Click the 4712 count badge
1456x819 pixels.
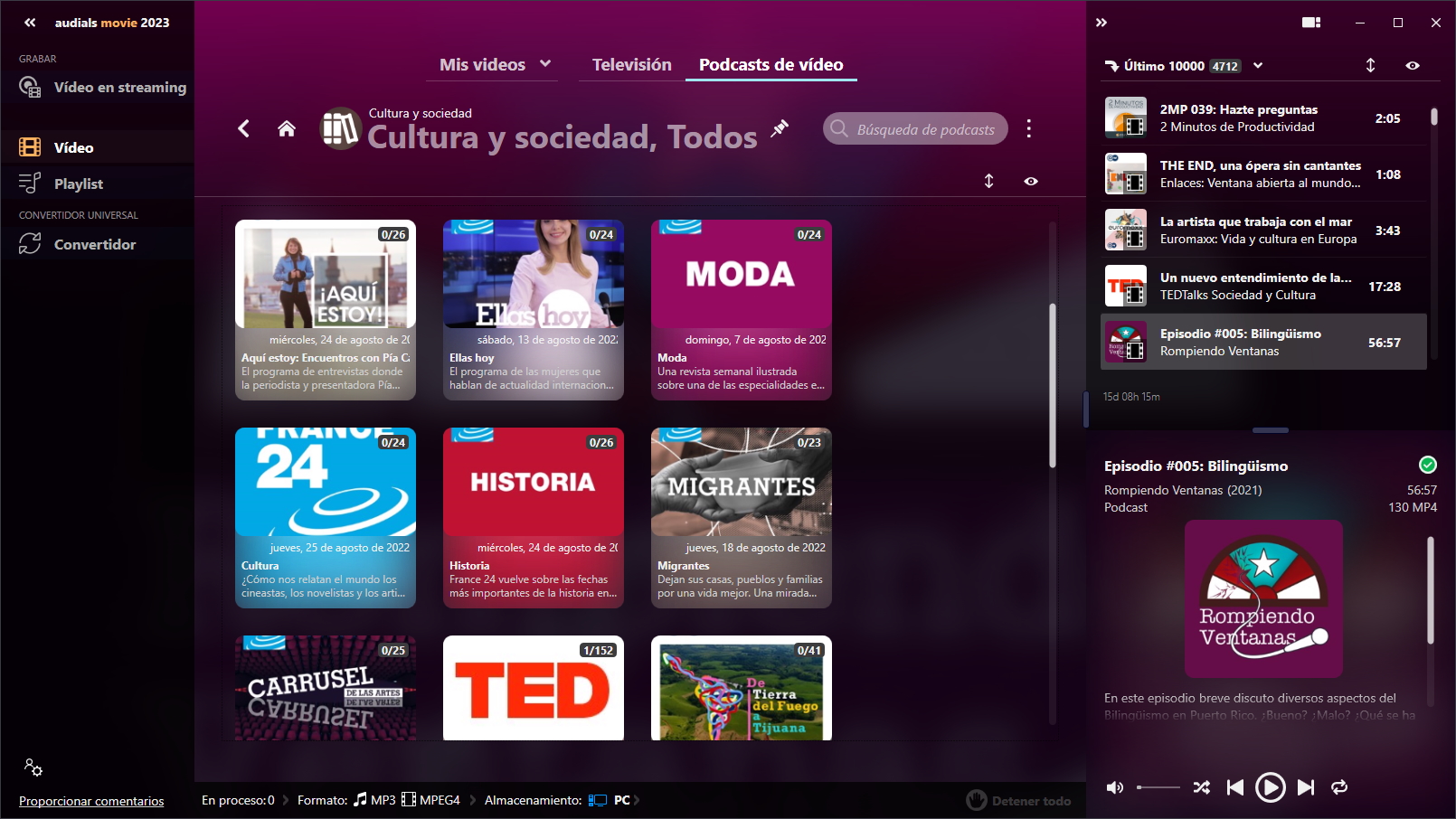click(1225, 66)
